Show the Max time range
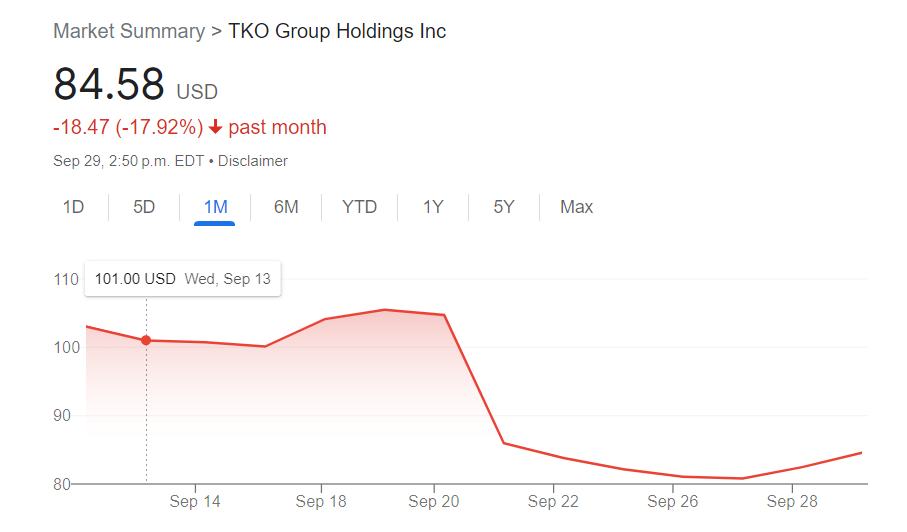This screenshot has height=532, width=907. point(576,207)
